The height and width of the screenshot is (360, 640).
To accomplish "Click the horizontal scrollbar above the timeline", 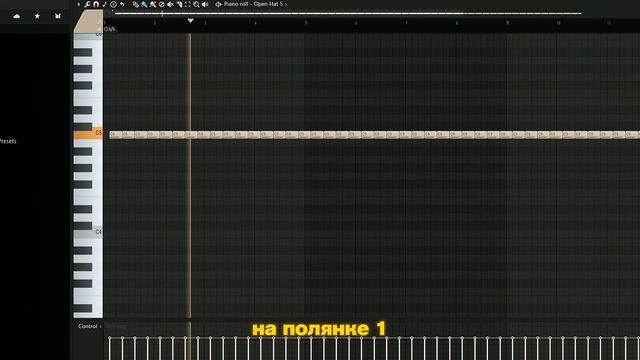I will click(x=348, y=13).
